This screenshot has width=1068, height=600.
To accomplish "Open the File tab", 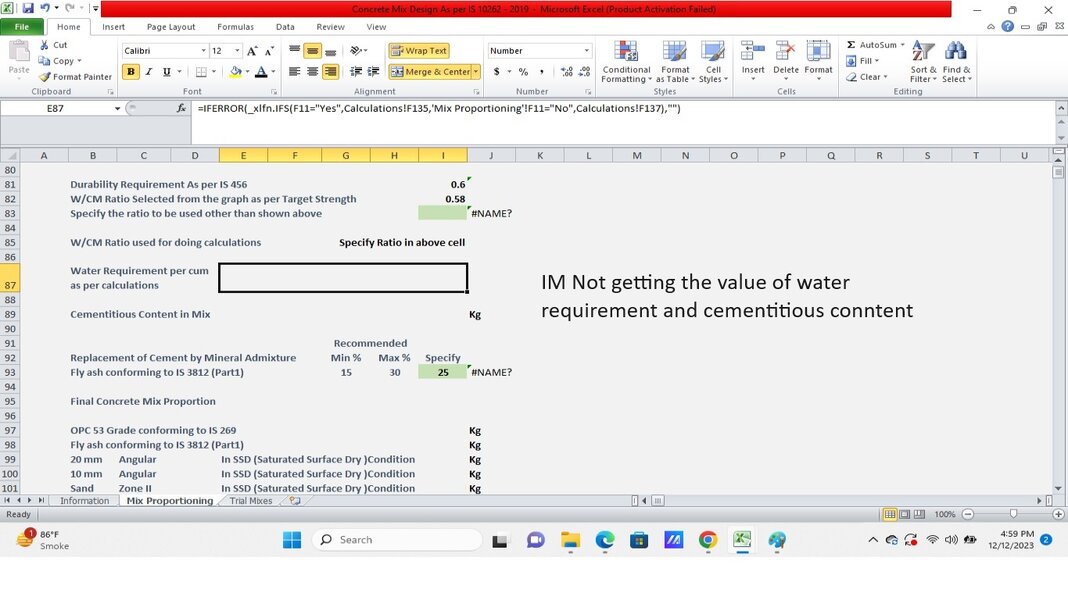I will click(22, 27).
